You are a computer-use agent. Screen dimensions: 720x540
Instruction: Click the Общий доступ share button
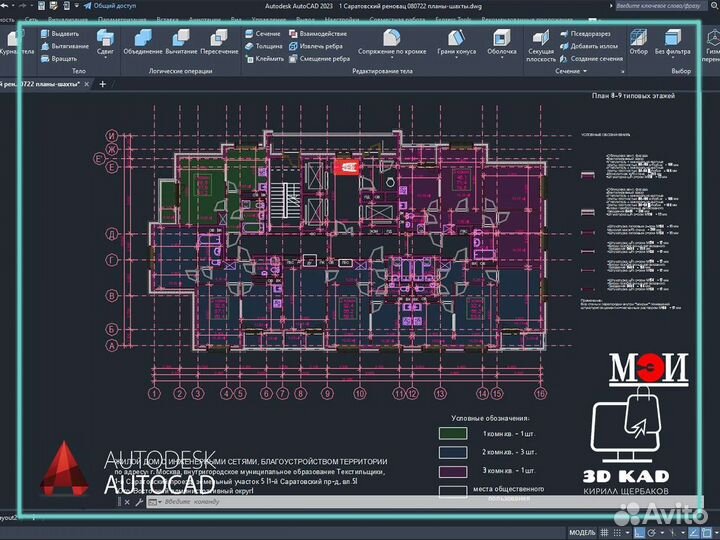pyautogui.click(x=110, y=6)
